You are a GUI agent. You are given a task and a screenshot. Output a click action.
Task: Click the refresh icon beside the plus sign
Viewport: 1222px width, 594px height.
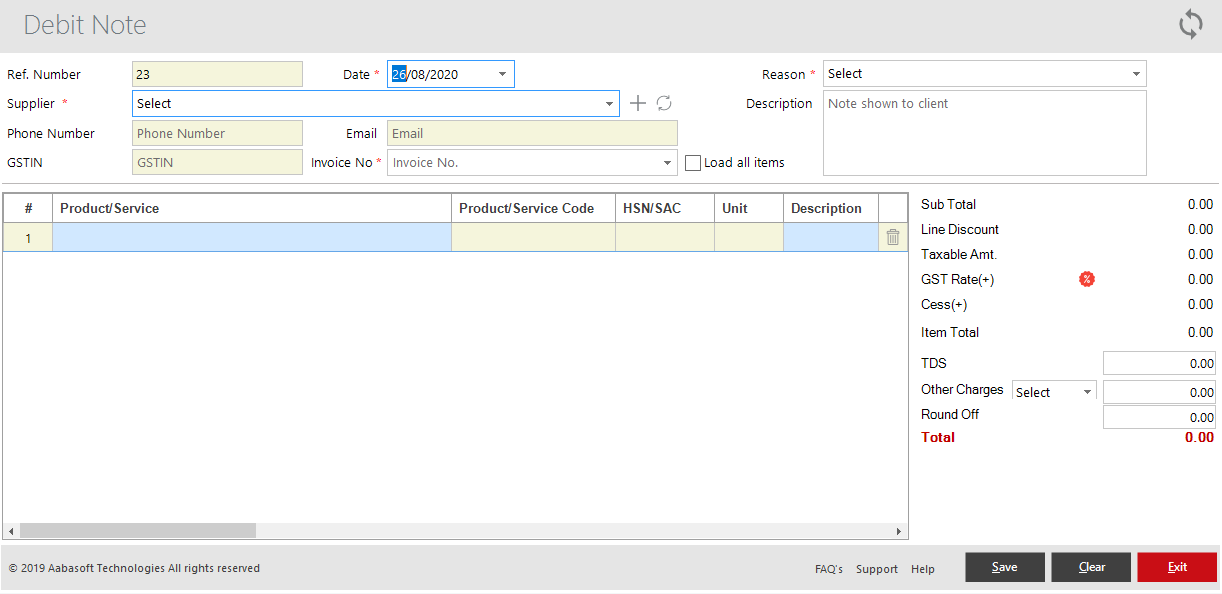[x=663, y=103]
